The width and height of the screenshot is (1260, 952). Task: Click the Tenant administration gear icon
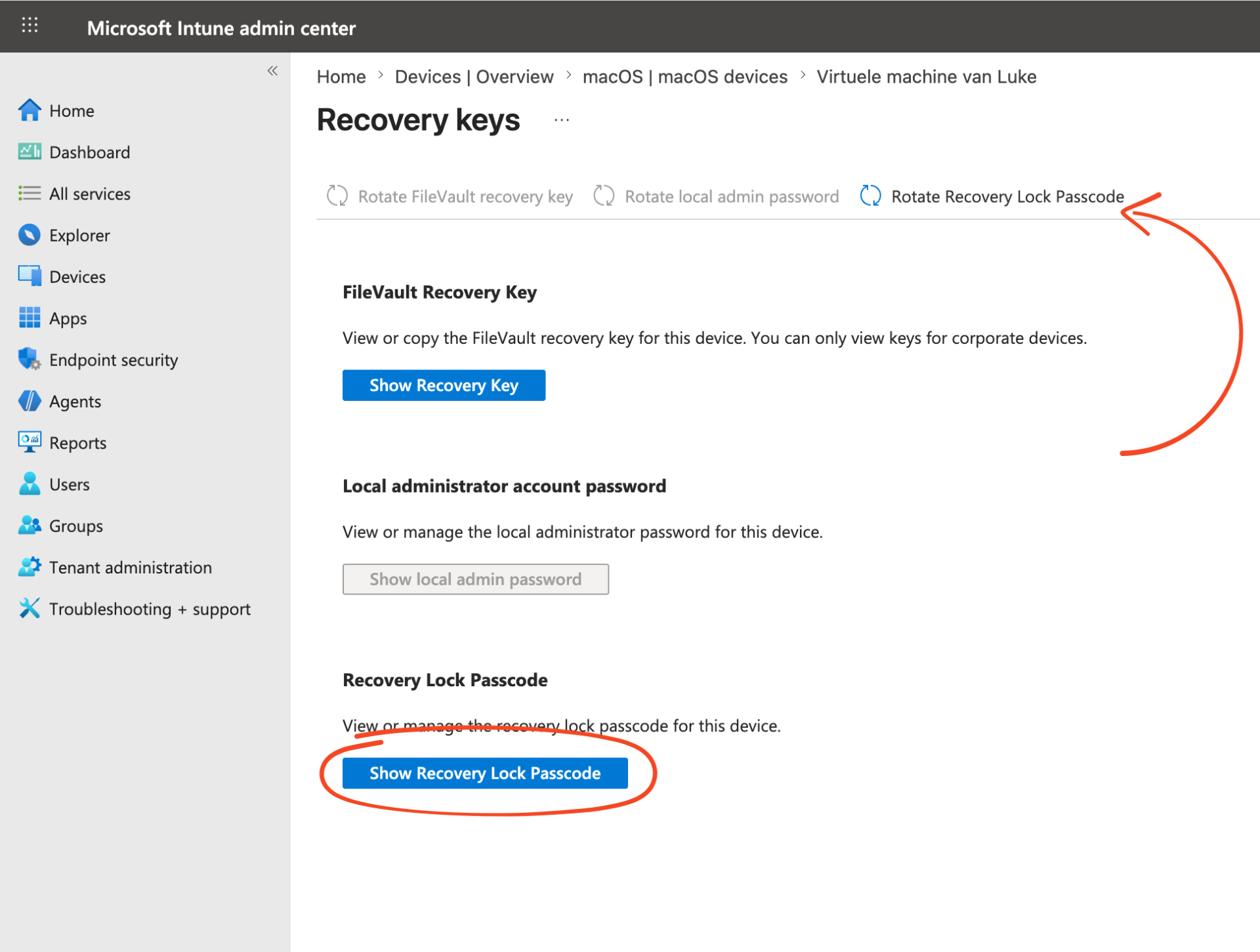pyautogui.click(x=30, y=567)
